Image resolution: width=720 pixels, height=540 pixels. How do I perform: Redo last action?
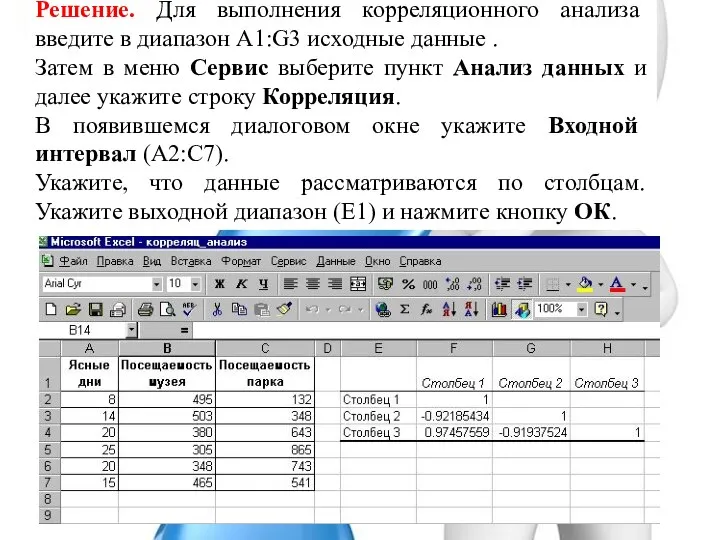(x=345, y=309)
